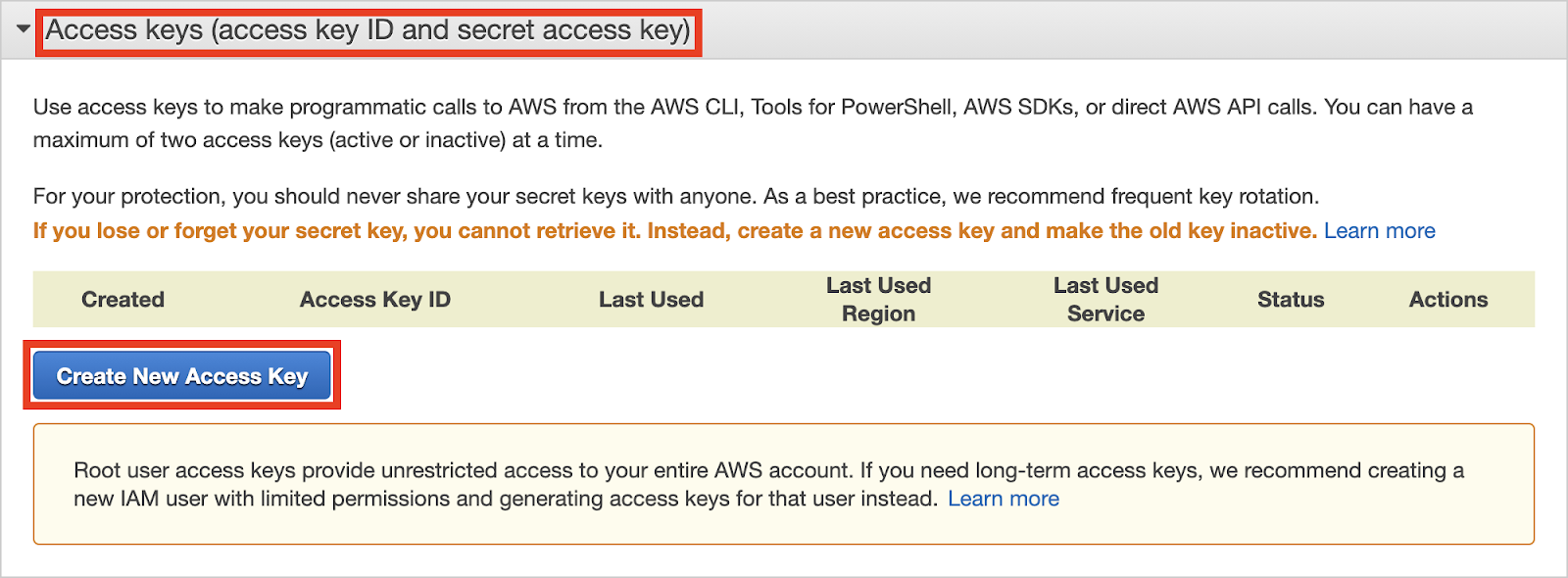Click the Access keys section heading text
The height and width of the screenshot is (578, 1568).
368,30
